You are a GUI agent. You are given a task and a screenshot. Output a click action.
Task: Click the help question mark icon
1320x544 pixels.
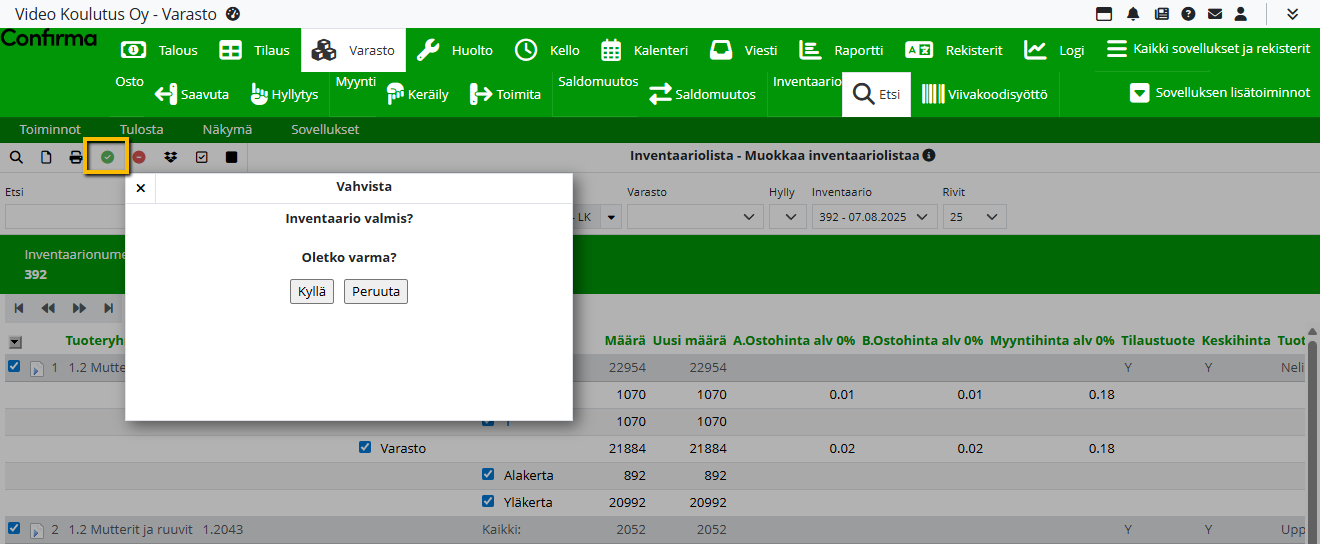click(x=1188, y=14)
